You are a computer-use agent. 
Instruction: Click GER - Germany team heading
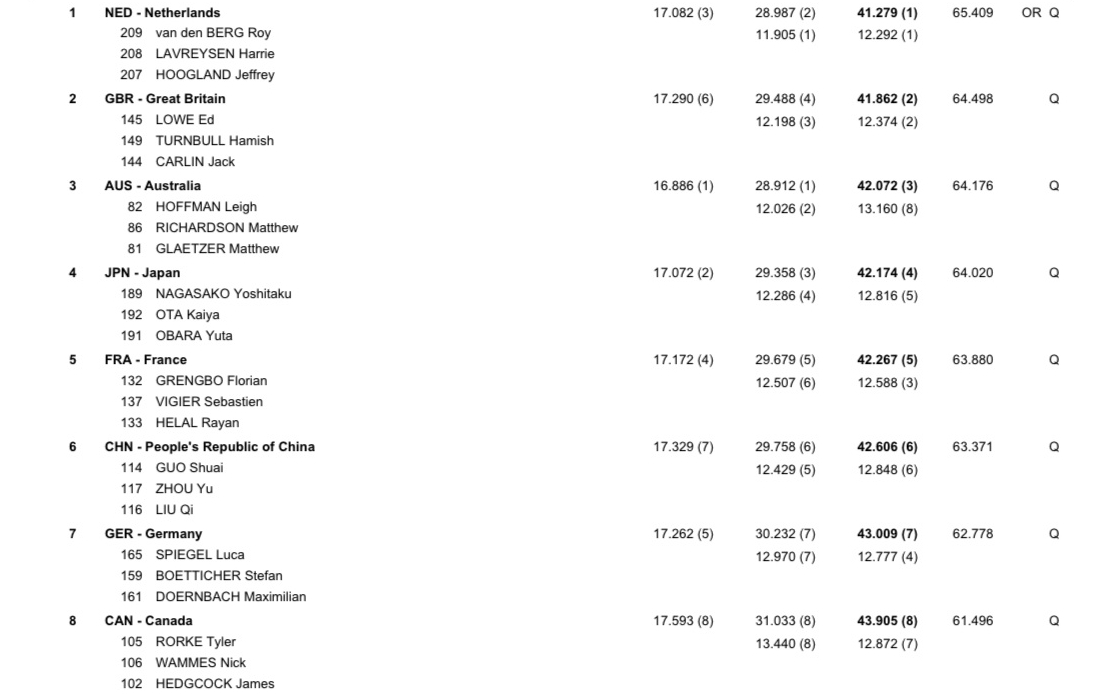pyautogui.click(x=153, y=534)
